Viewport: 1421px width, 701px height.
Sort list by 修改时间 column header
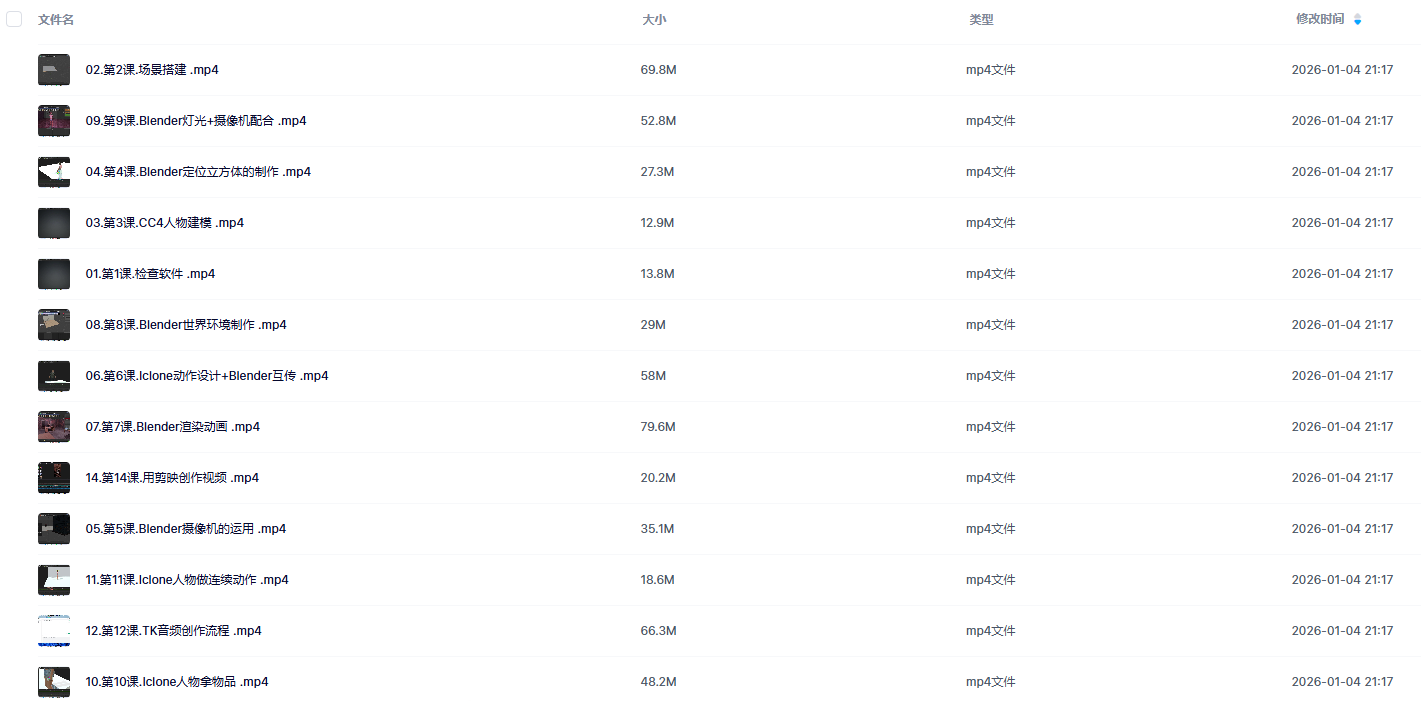pyautogui.click(x=1319, y=19)
